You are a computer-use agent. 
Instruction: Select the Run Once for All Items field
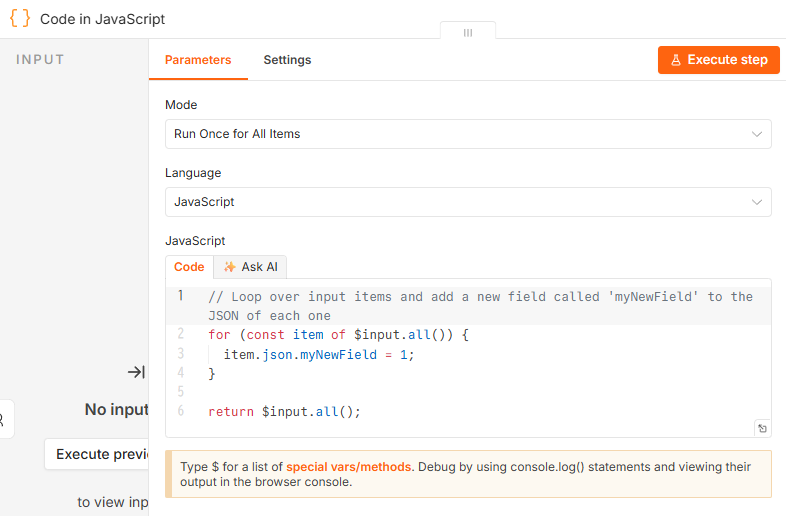(x=468, y=134)
